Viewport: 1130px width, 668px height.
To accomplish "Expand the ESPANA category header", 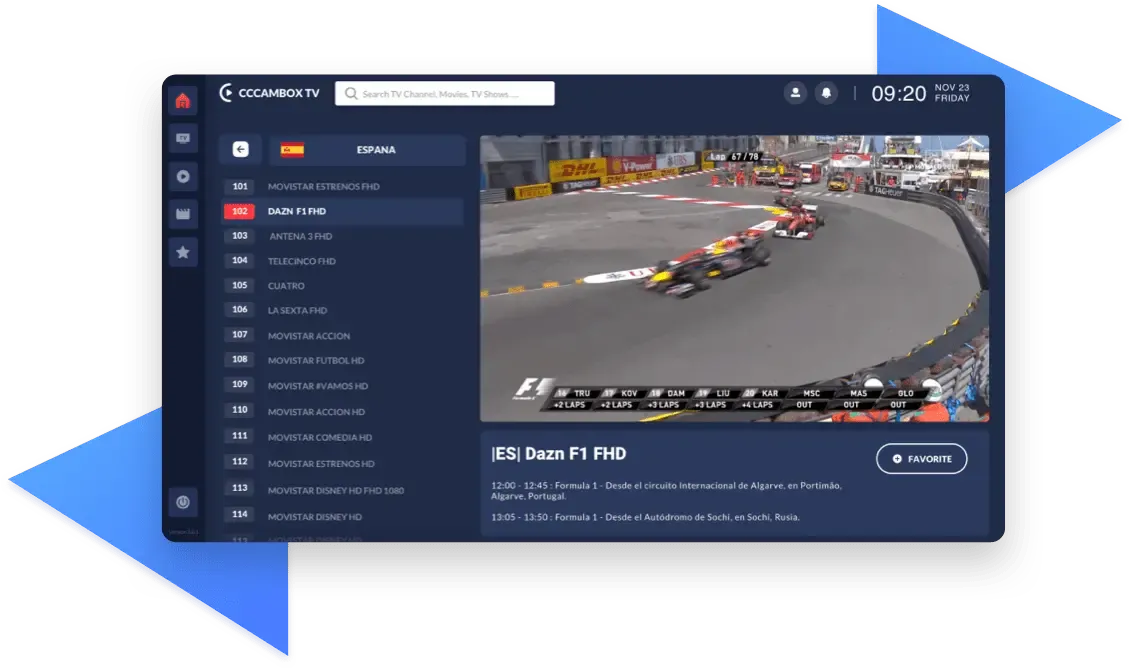I will [x=376, y=149].
